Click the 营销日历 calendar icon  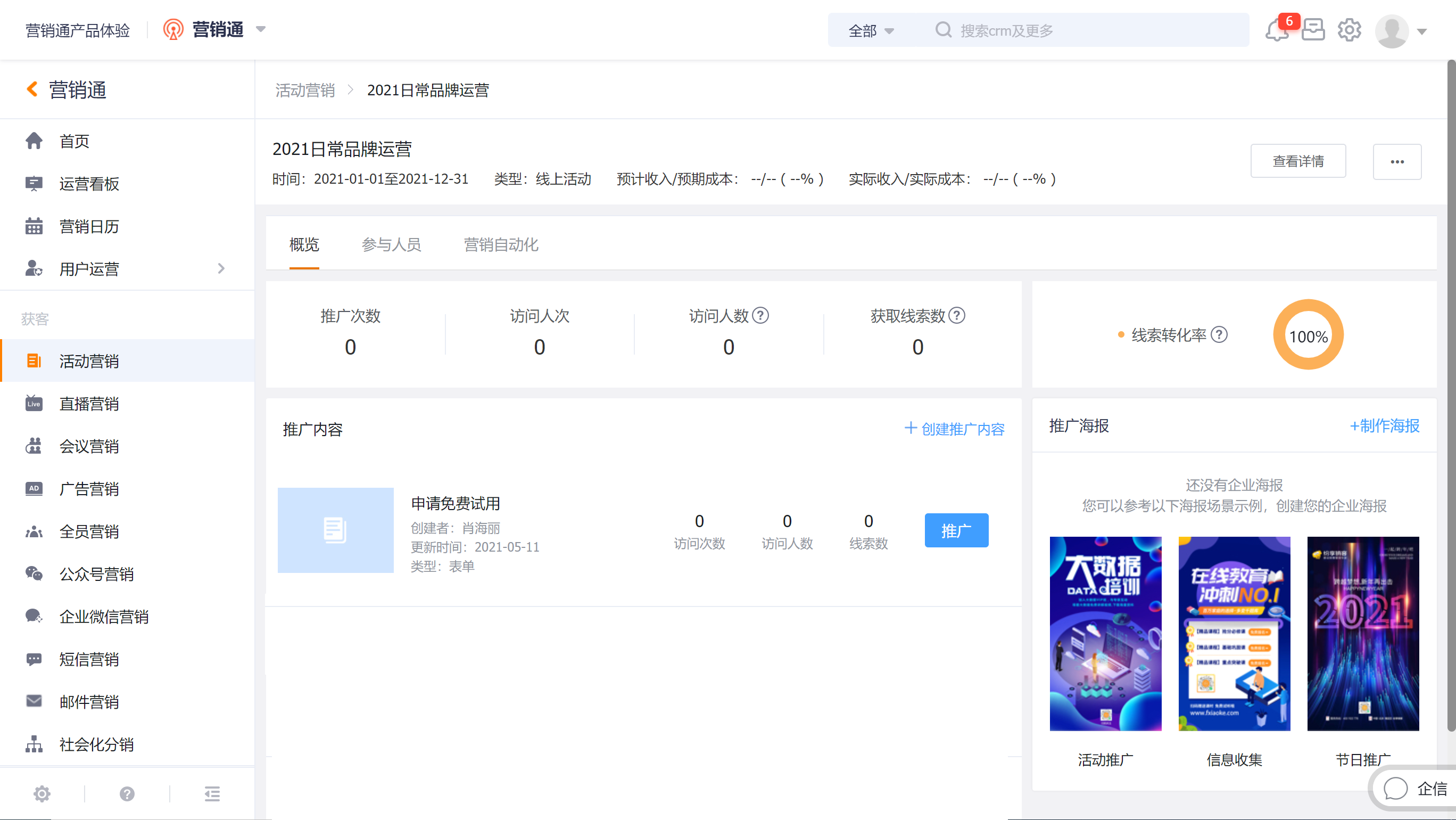[x=34, y=226]
